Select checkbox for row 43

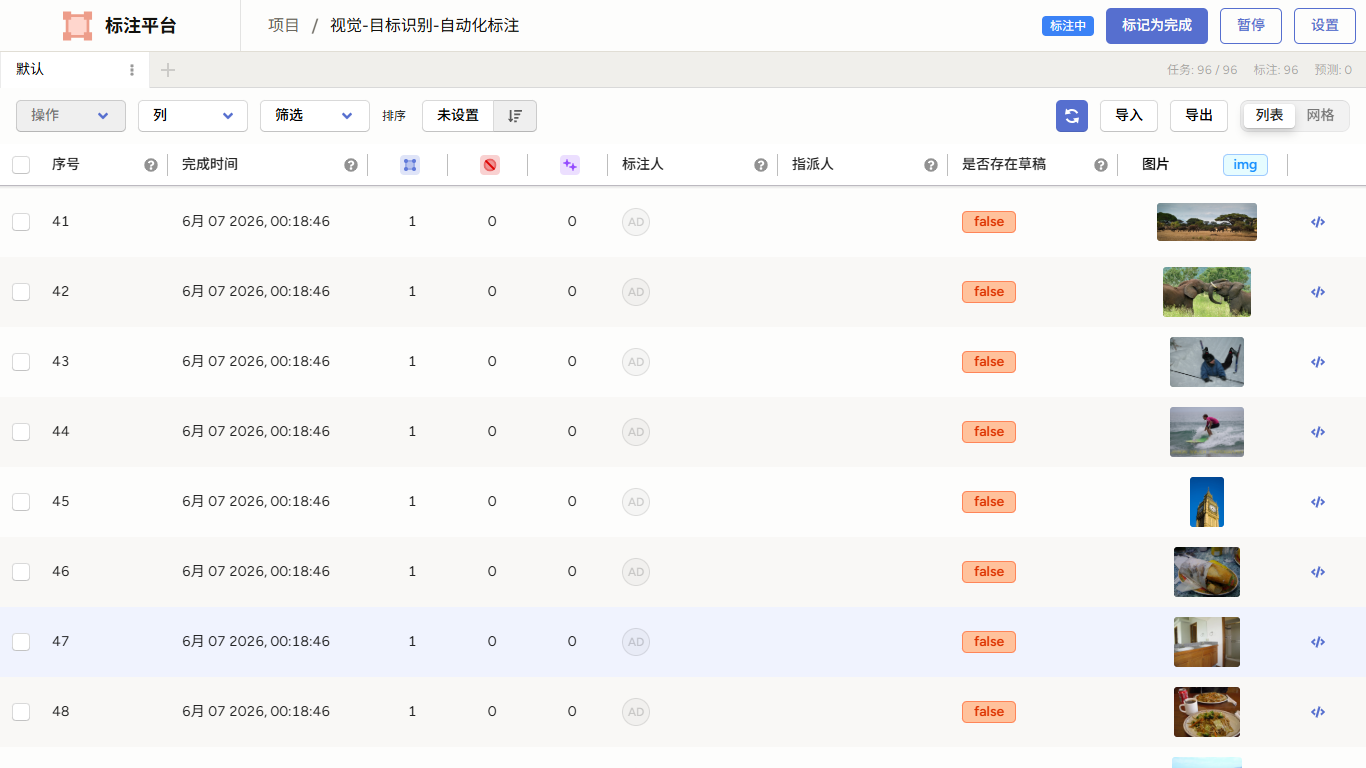point(21,362)
